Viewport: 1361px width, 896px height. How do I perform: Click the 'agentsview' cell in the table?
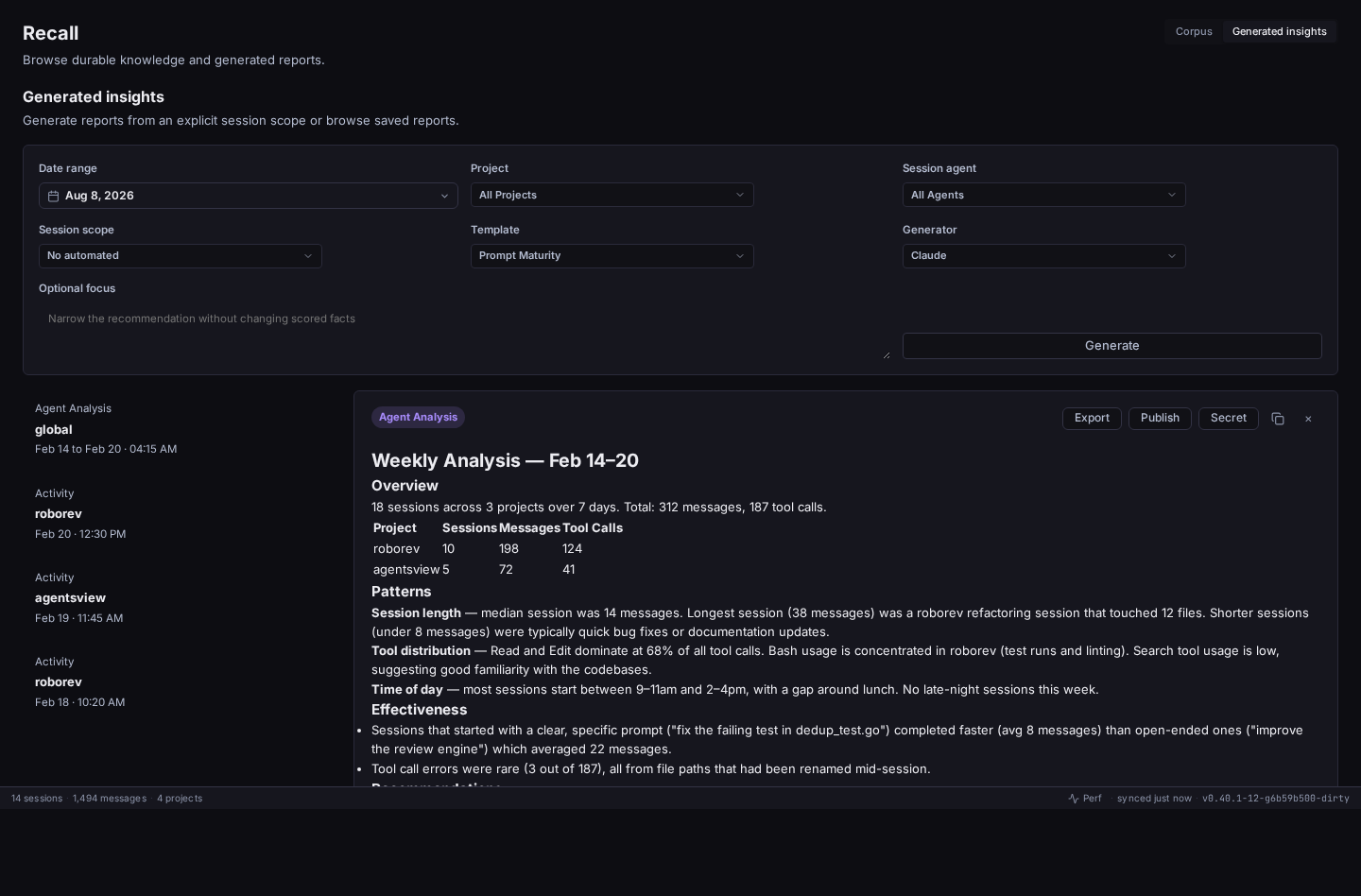pos(406,569)
